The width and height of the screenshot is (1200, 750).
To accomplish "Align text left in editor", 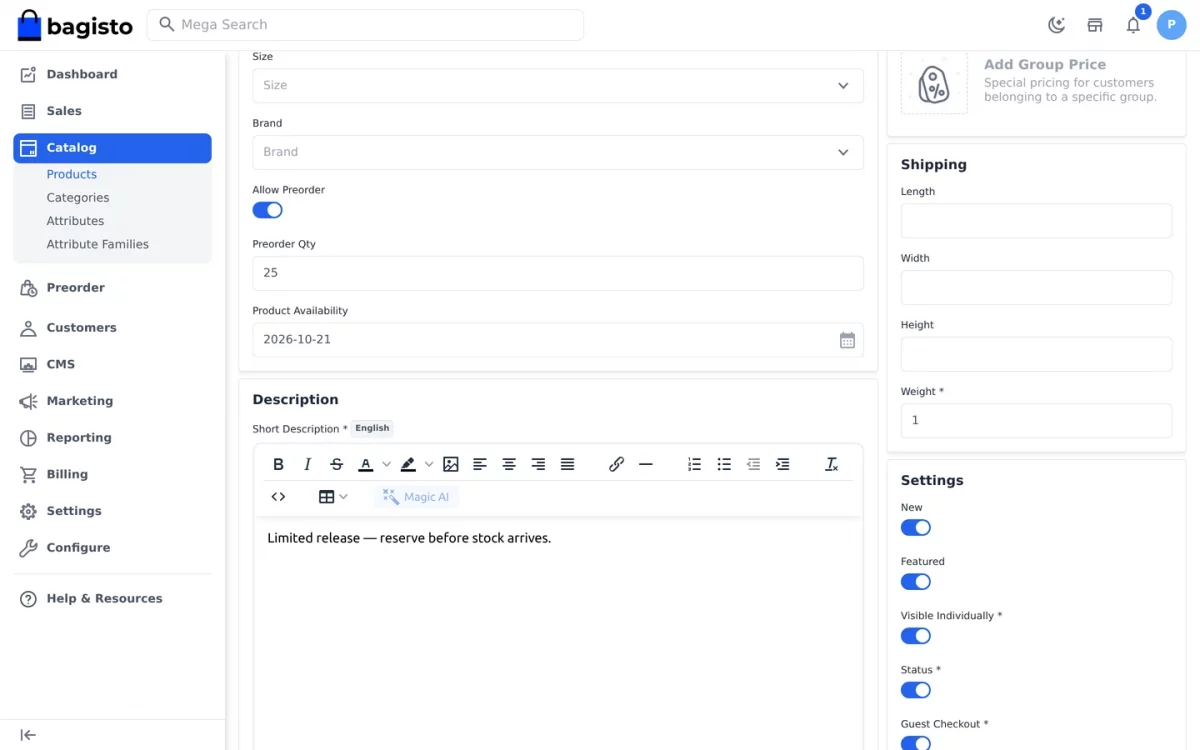I will [x=480, y=464].
